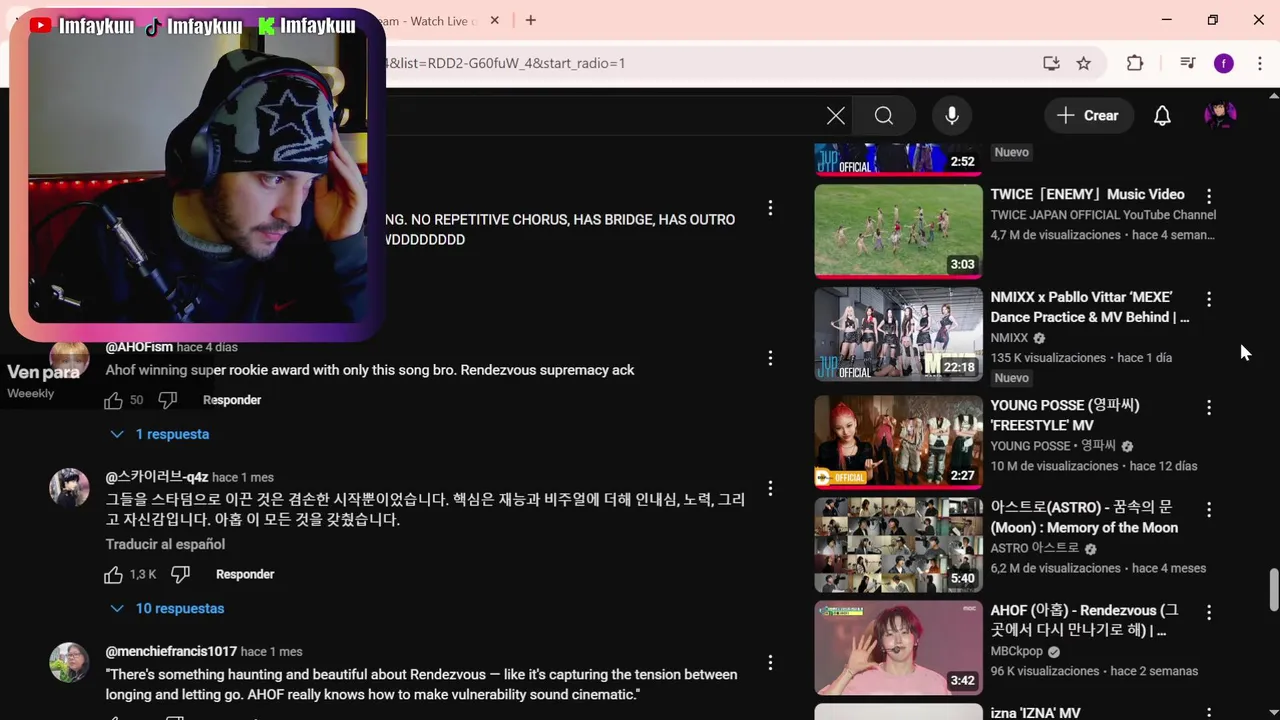This screenshot has height=720, width=1280.
Task: Open @menchiefrancis1017 profile picture
Action: coord(69,662)
